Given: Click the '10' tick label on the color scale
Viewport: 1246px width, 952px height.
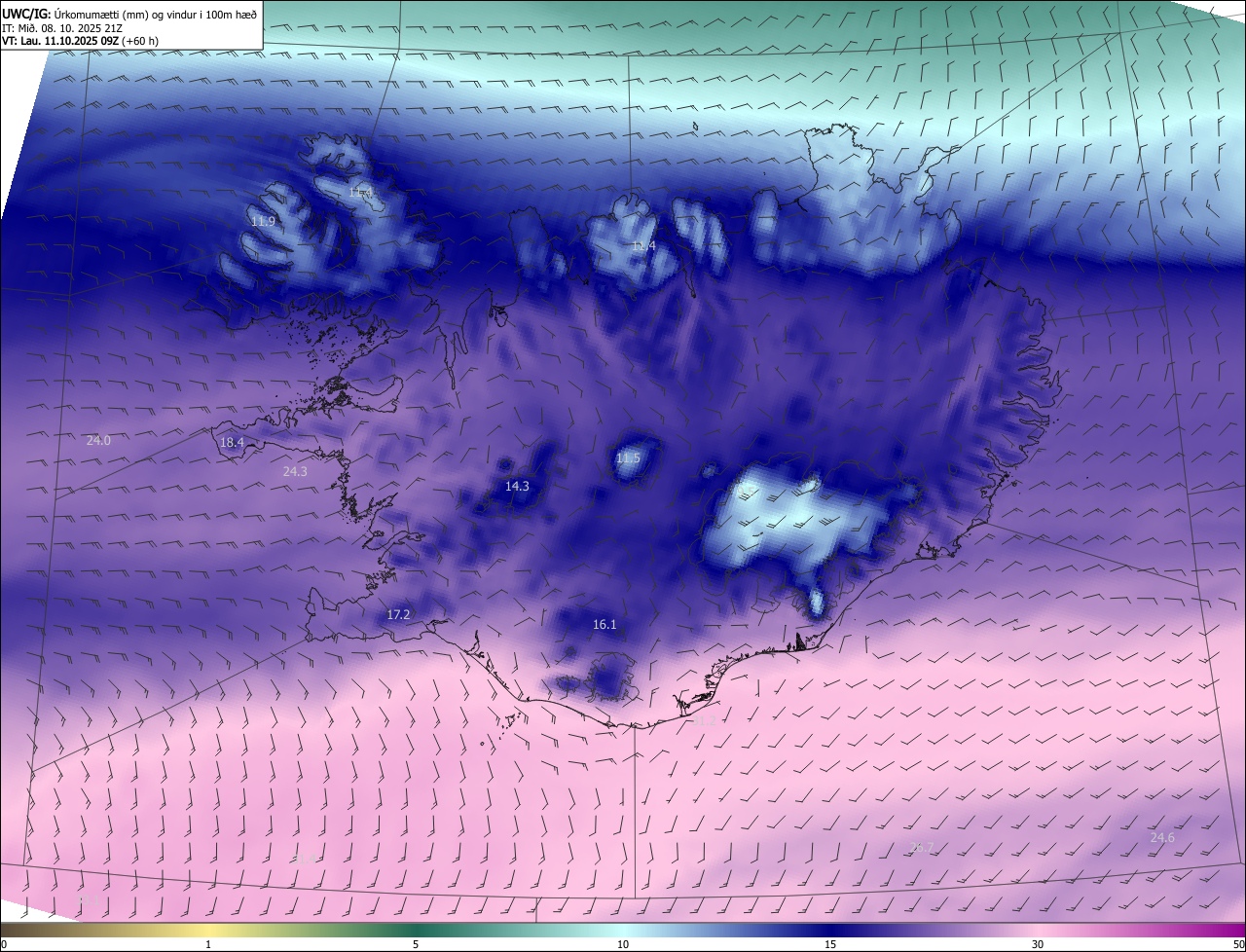Looking at the screenshot, I should click(x=623, y=944).
